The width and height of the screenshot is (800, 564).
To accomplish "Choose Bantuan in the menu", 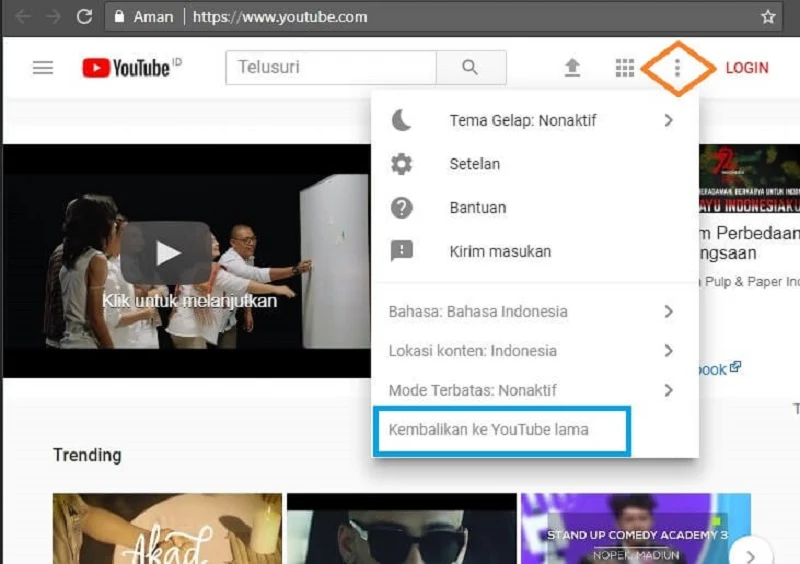I will (x=535, y=208).
